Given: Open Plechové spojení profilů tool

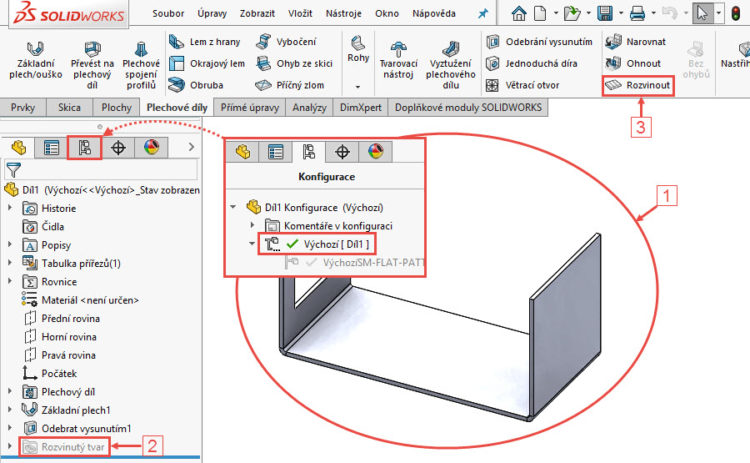Looking at the screenshot, I should tap(141, 66).
